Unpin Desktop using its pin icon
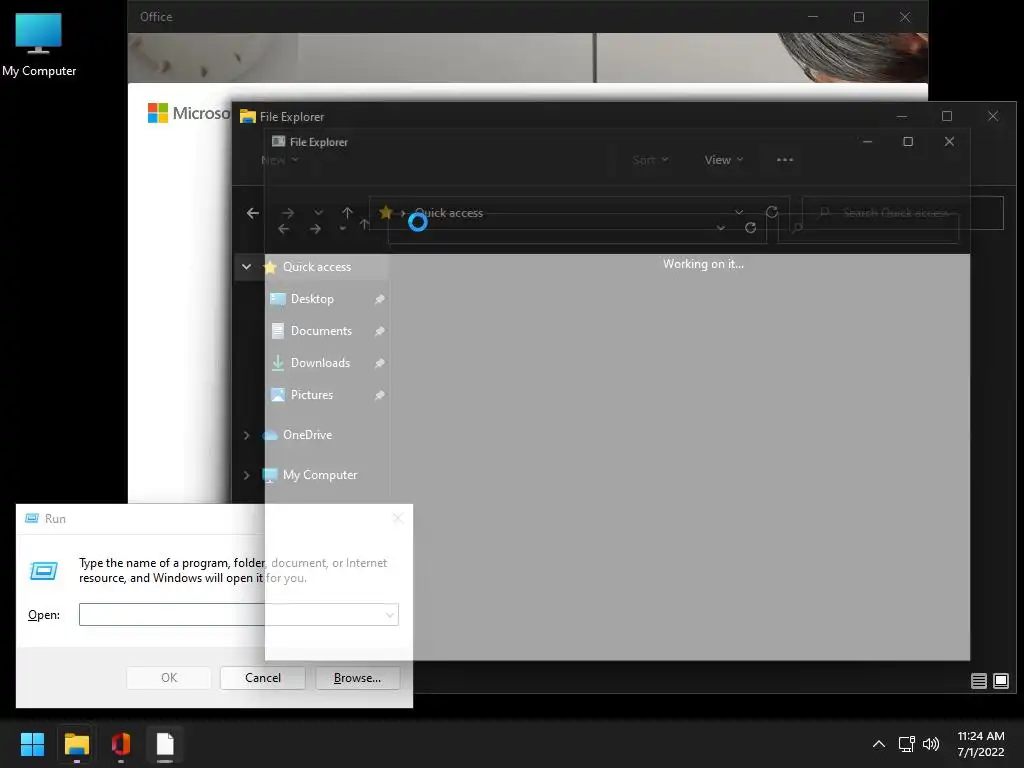 tap(379, 299)
